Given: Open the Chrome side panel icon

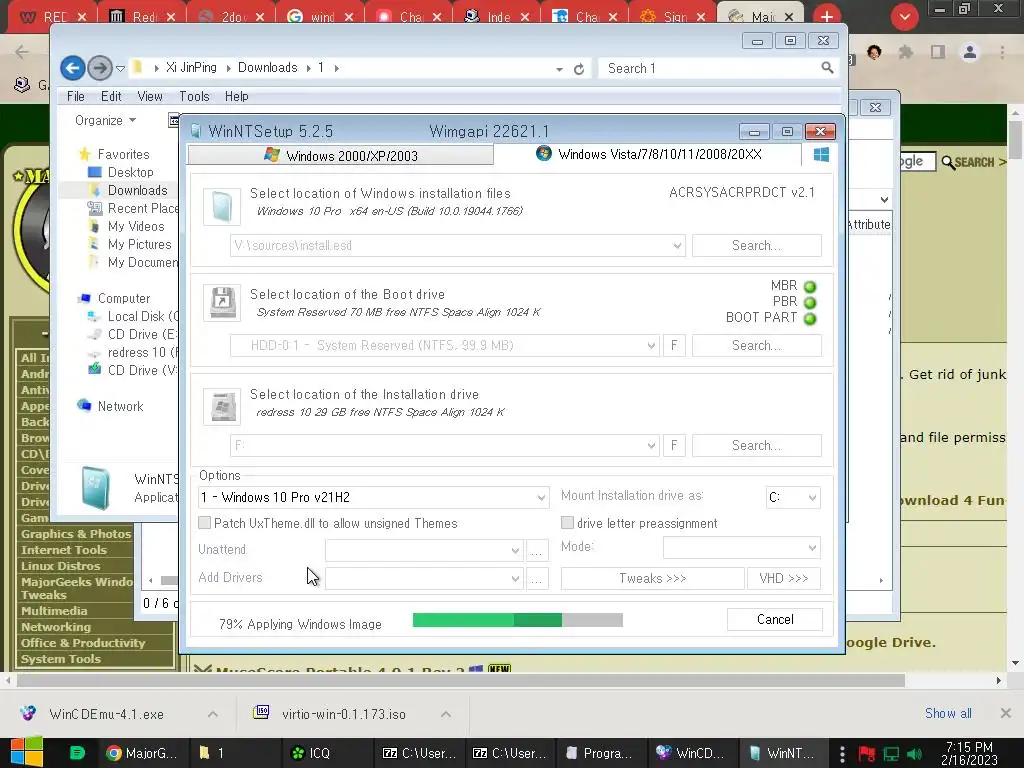Looking at the screenshot, I should tap(938, 52).
